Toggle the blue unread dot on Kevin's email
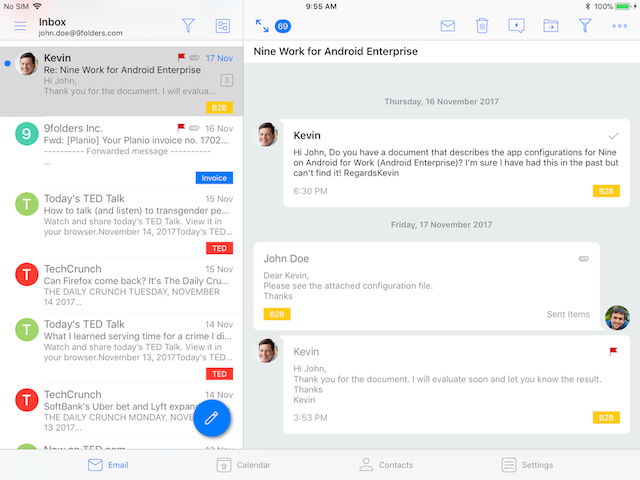The width and height of the screenshot is (640, 480). pos(7,63)
